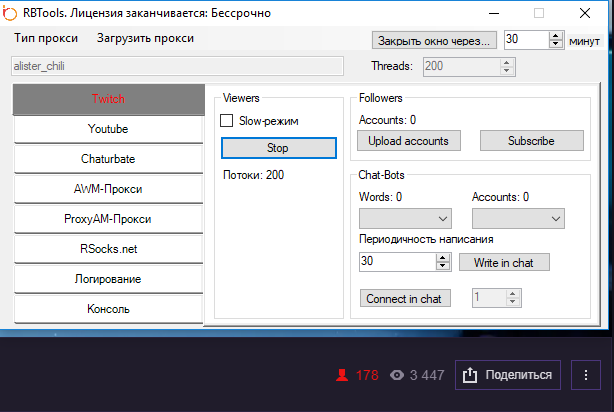Viewport: 614px width, 412px height.
Task: Click the eye total views icon
Action: click(398, 376)
